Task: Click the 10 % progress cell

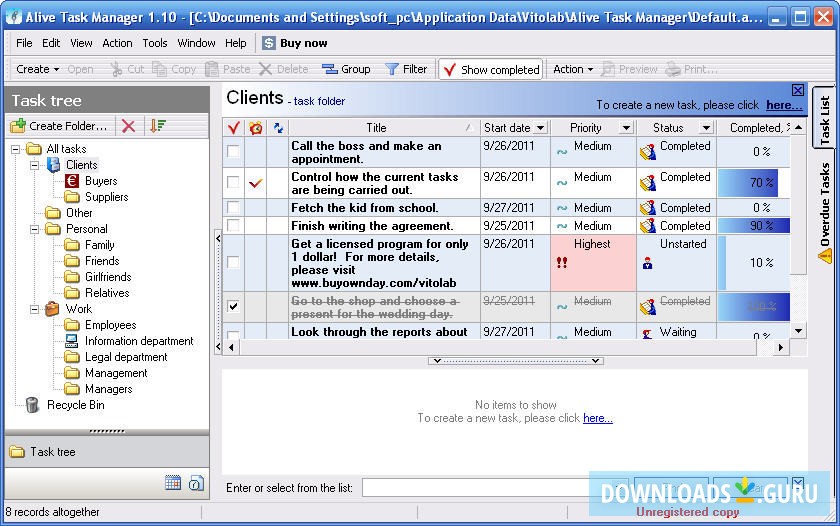Action: 754,262
